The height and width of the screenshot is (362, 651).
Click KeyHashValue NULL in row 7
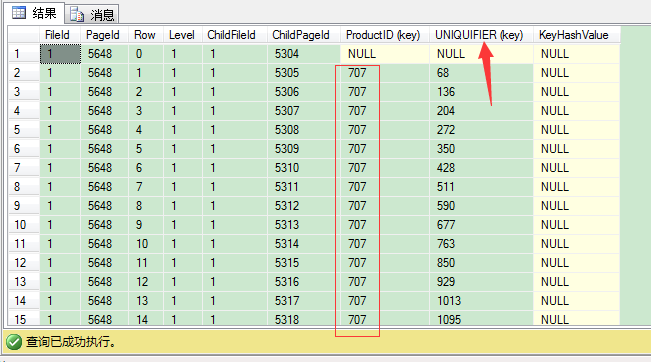coord(577,168)
